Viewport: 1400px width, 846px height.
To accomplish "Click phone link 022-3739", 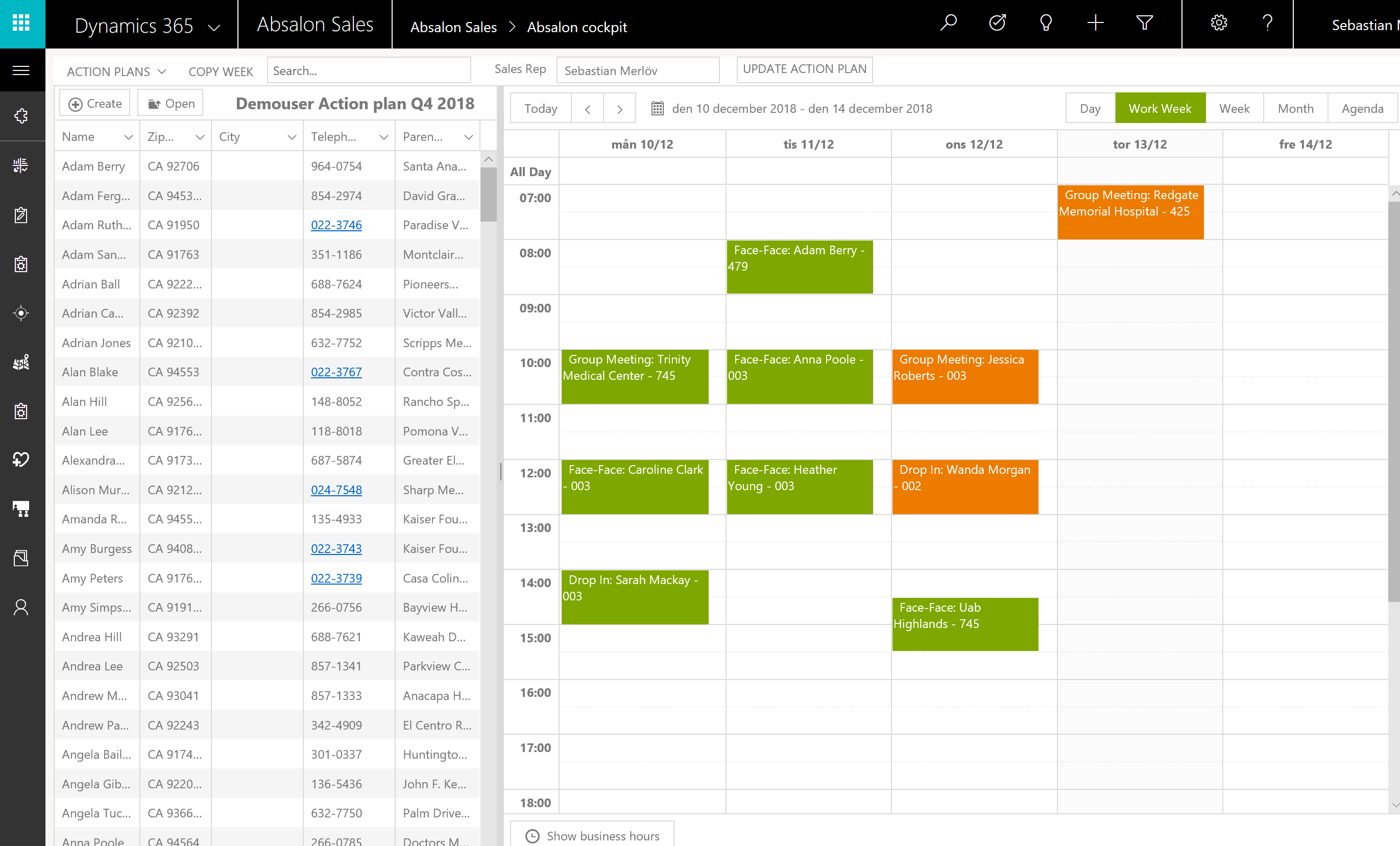I will pyautogui.click(x=336, y=578).
